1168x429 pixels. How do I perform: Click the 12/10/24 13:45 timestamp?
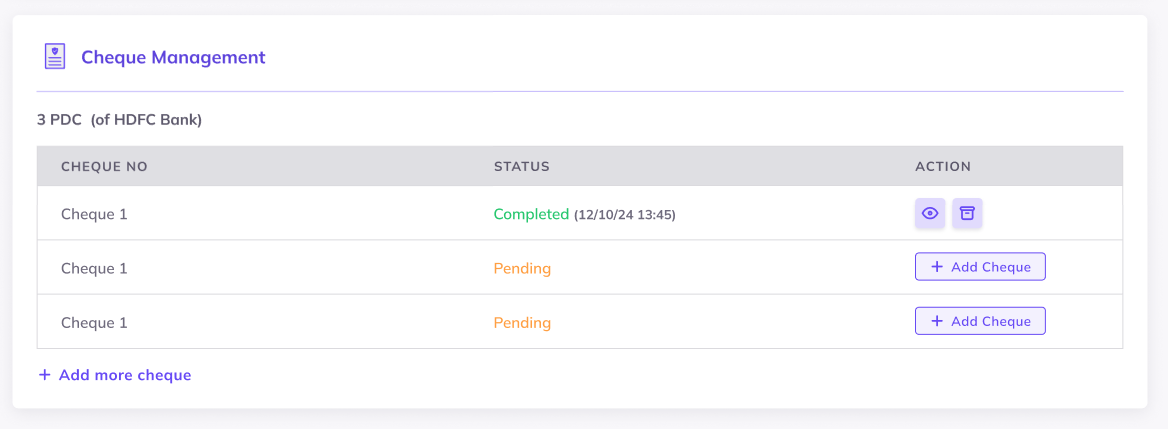[625, 215]
